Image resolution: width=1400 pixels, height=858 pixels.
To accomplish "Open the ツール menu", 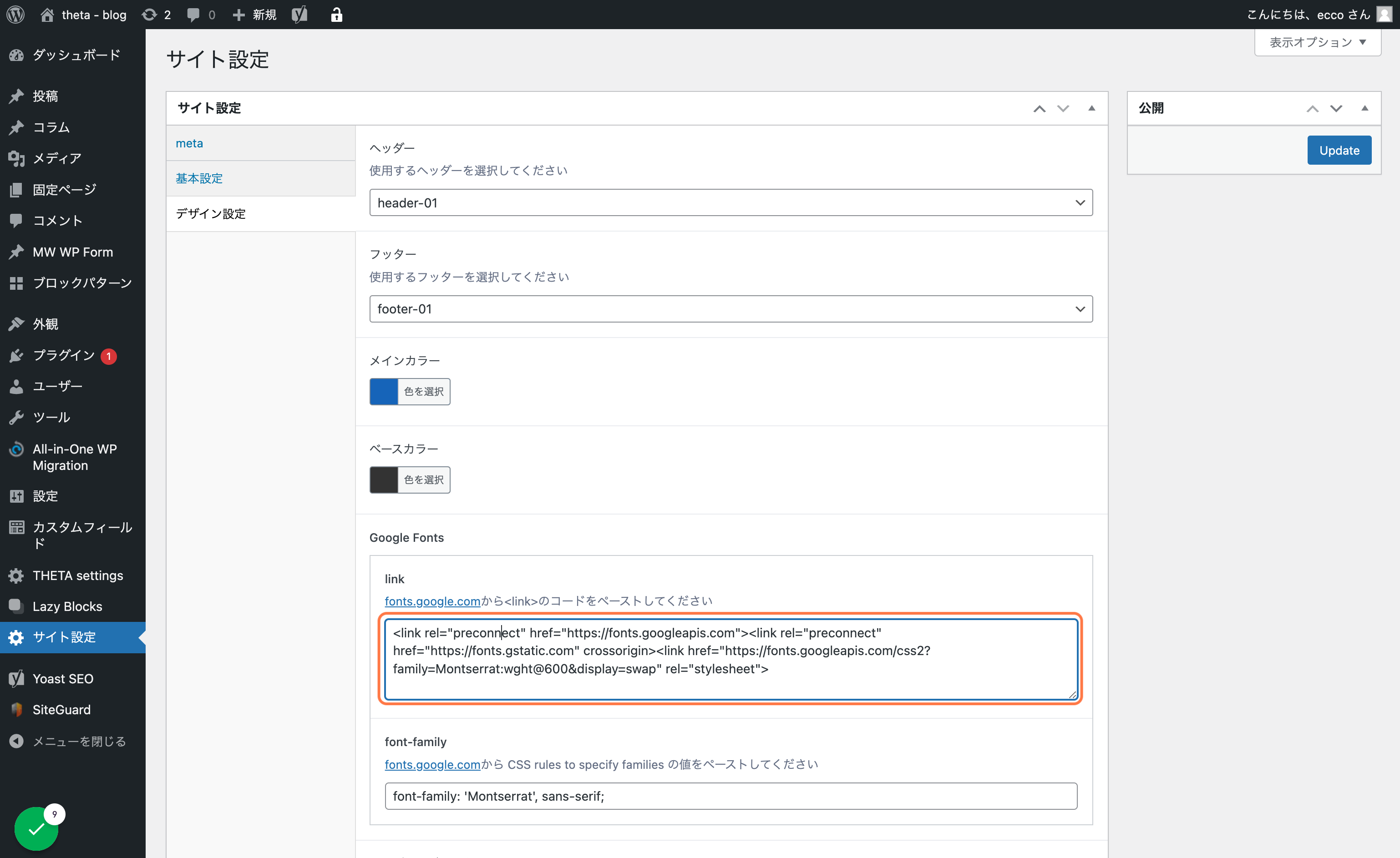I will (73, 417).
